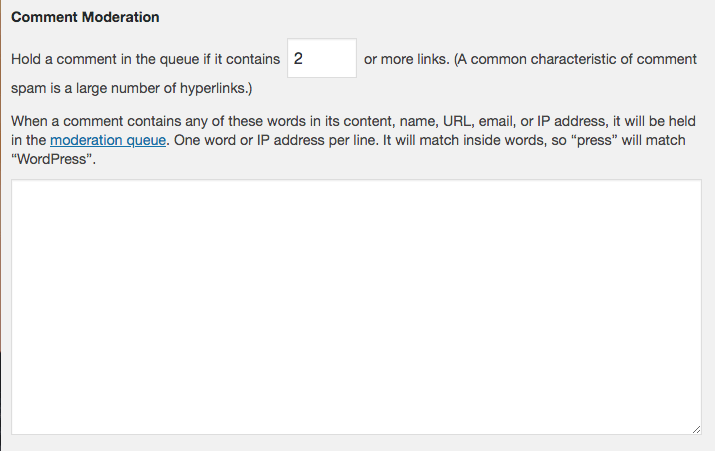
Task: Click the links threshold number field
Action: (x=321, y=59)
